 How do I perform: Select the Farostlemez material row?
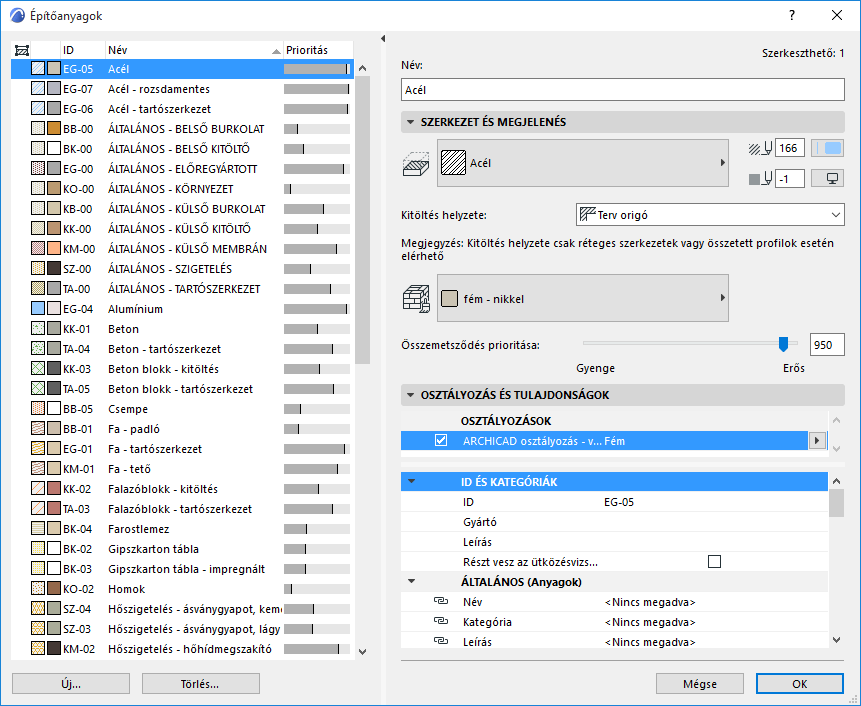click(182, 529)
